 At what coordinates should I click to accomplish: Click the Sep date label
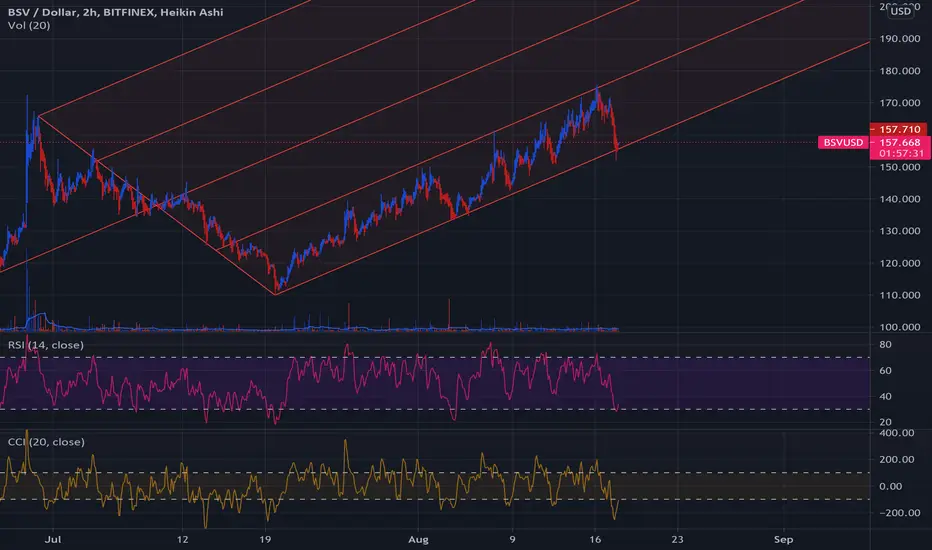coord(783,540)
